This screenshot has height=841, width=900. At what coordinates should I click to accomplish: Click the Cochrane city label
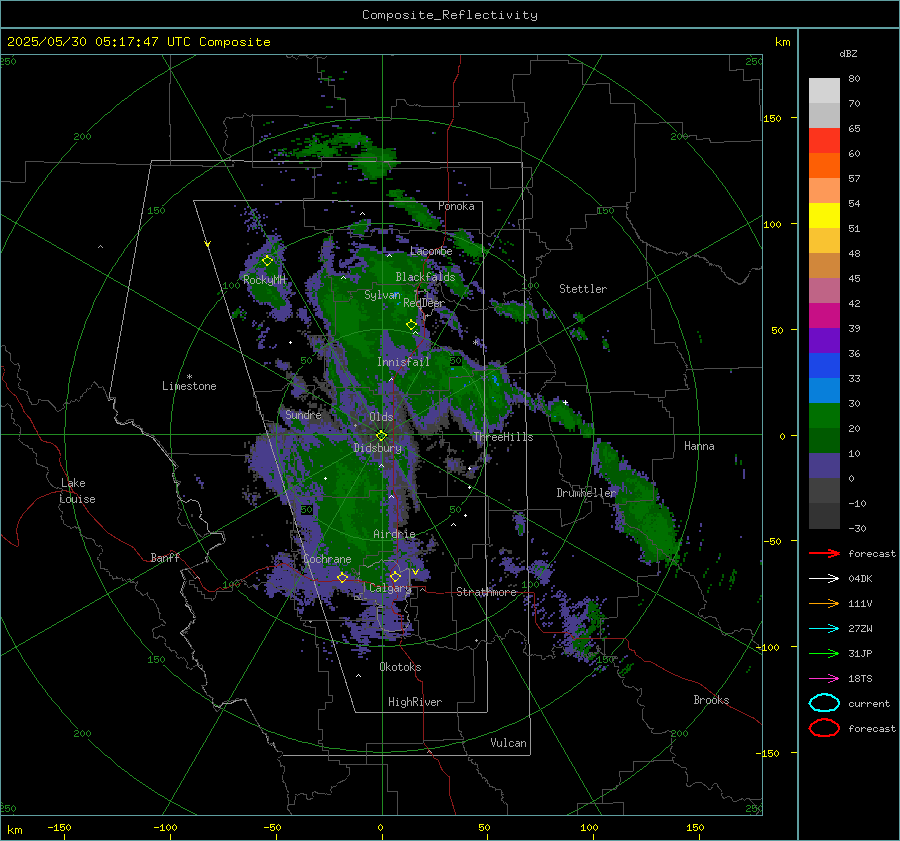pos(327,559)
